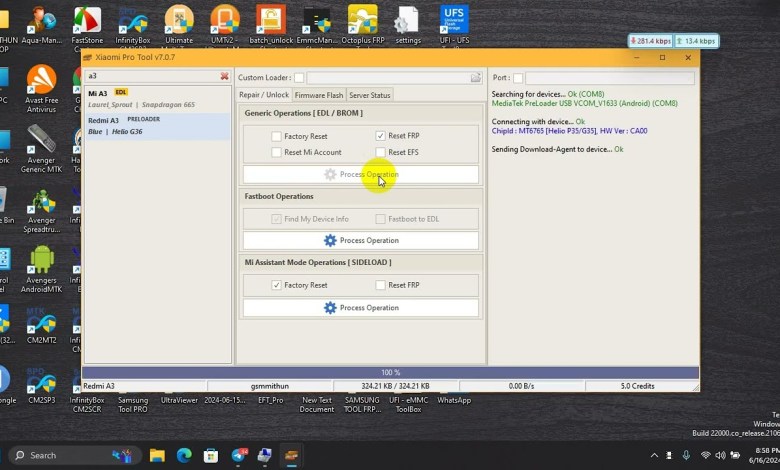
Task: Show hidden system tray icons chevron
Action: (654, 455)
